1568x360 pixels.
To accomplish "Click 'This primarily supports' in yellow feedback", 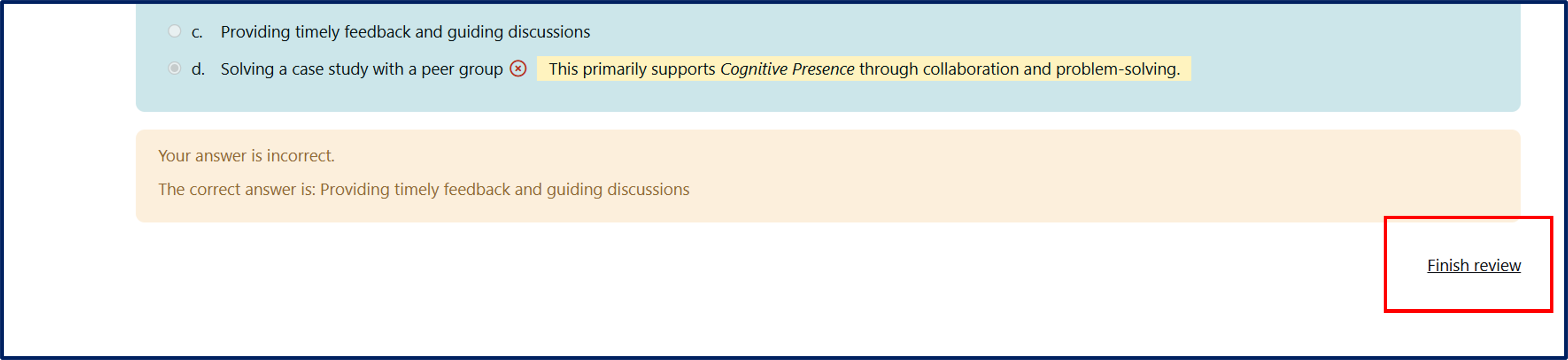I will pos(632,70).
